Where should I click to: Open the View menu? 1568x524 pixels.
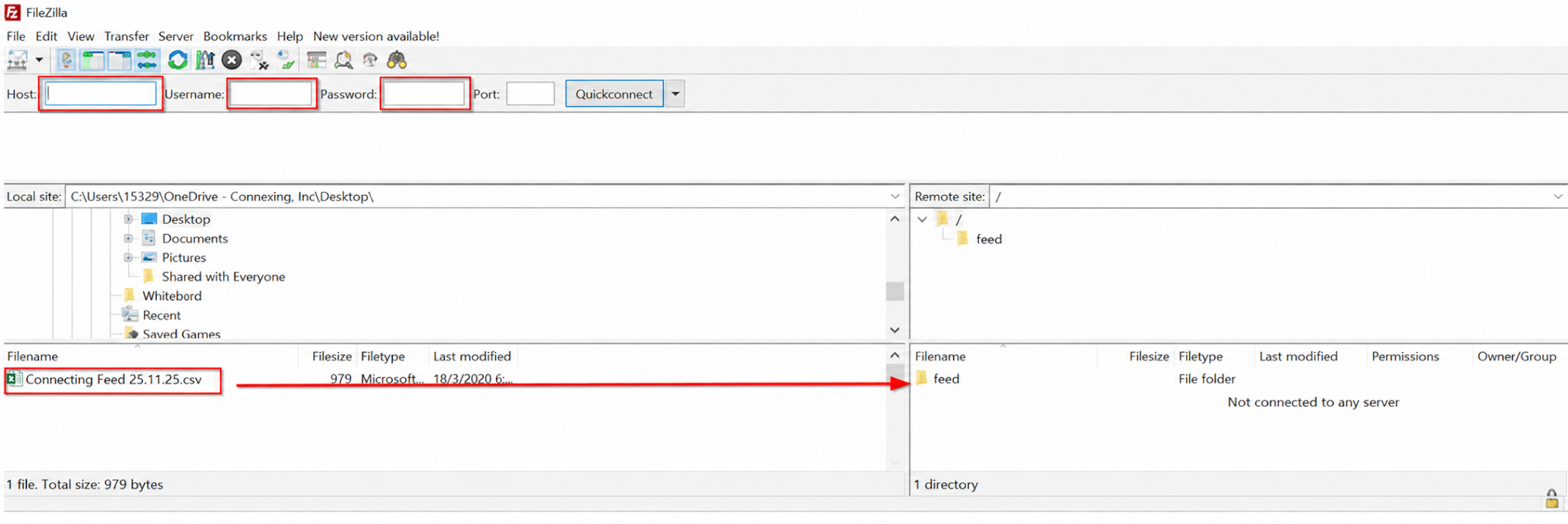point(80,36)
